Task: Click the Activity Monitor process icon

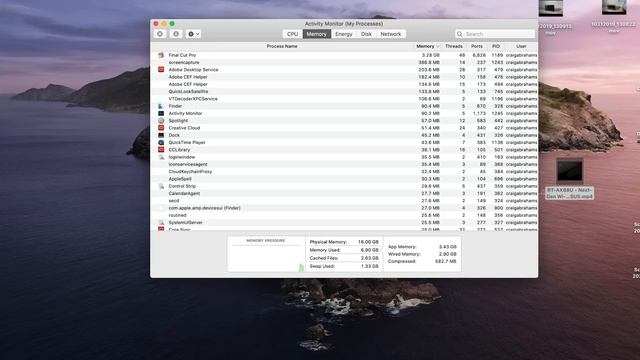Action: click(x=161, y=113)
